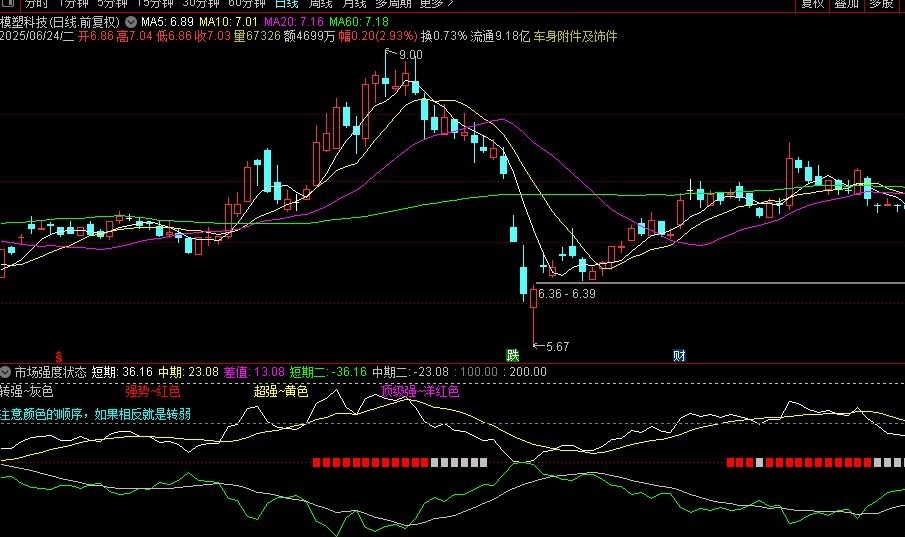Click the 量67326 volume value

[x=257, y=36]
